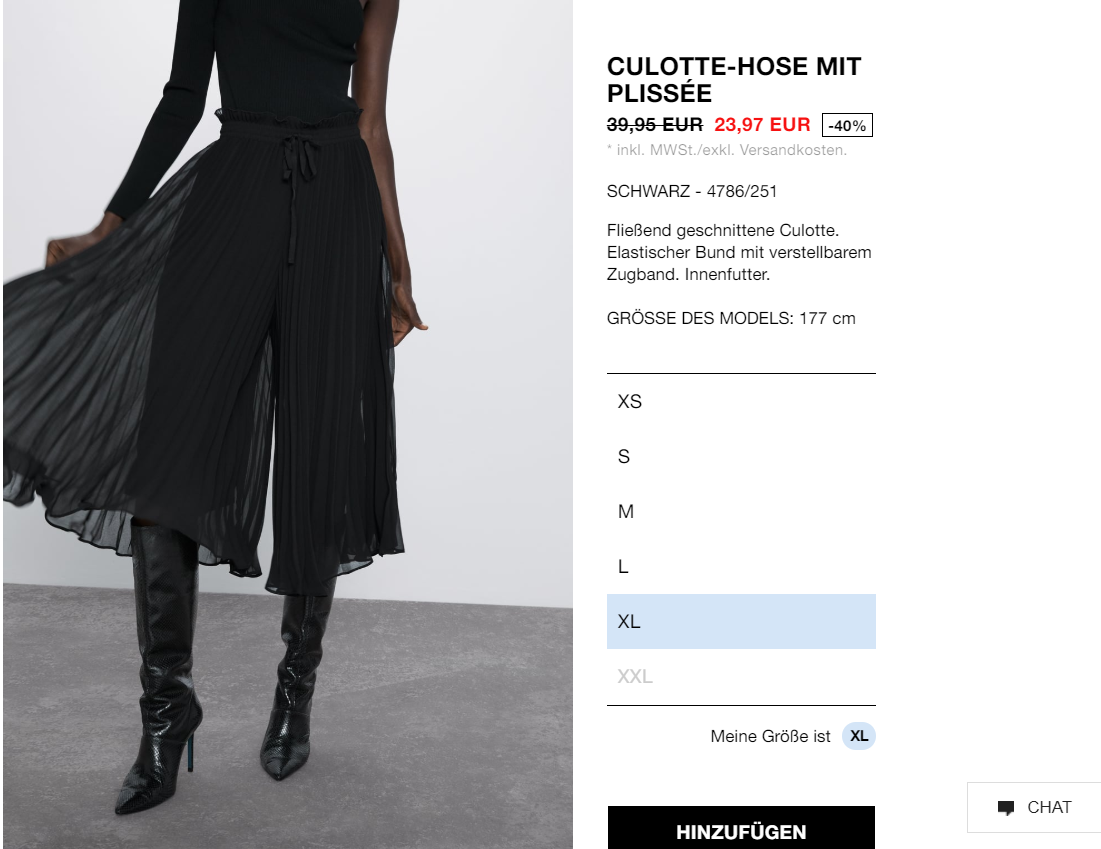Click the -40% discount badge
Screen dimensions: 1101x849
pos(847,125)
